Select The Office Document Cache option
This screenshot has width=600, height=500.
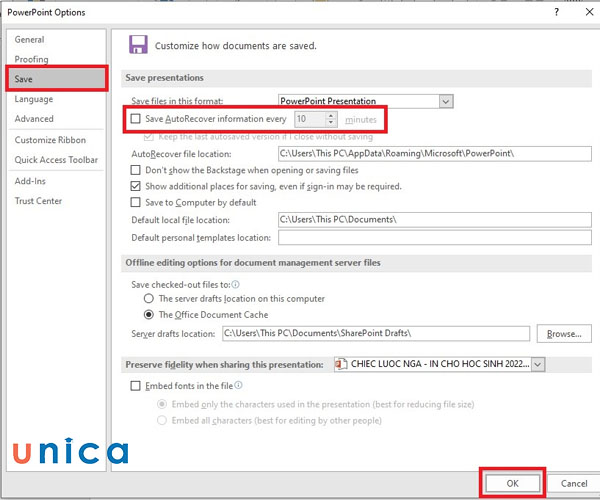[x=149, y=314]
